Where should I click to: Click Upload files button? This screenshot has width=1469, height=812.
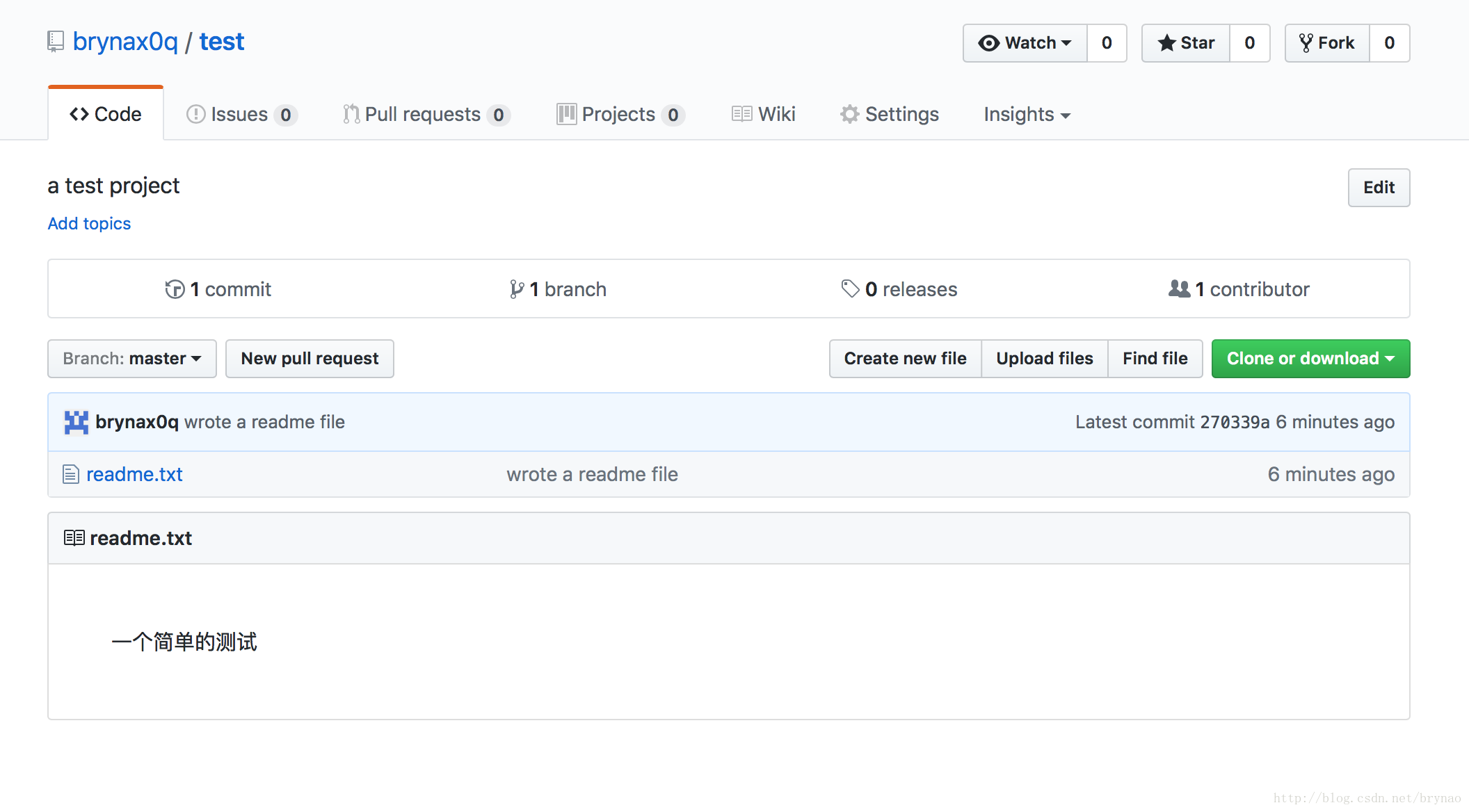[x=1044, y=359]
